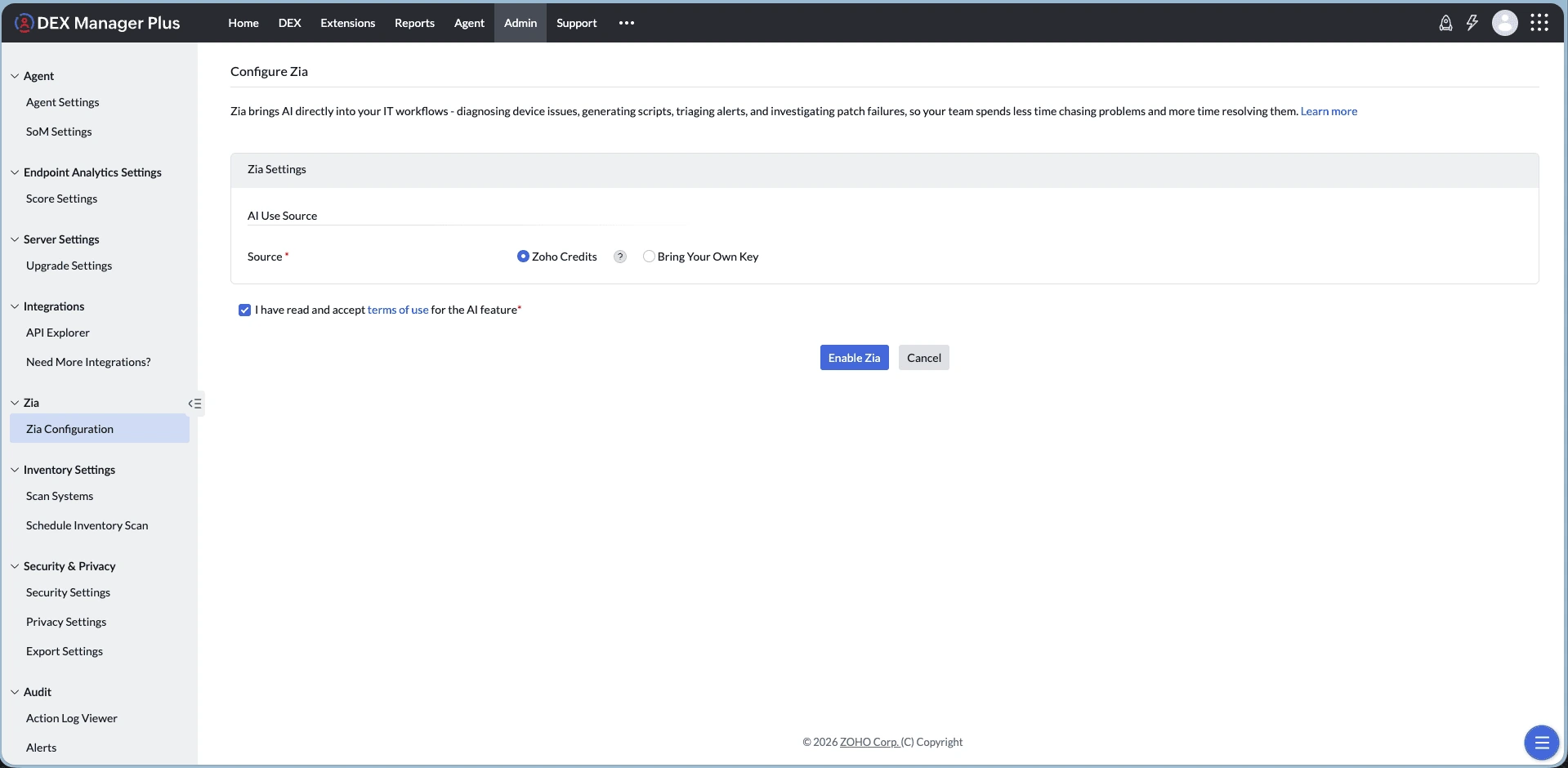
Task: Click the Configure Zia page title
Action: (x=269, y=71)
